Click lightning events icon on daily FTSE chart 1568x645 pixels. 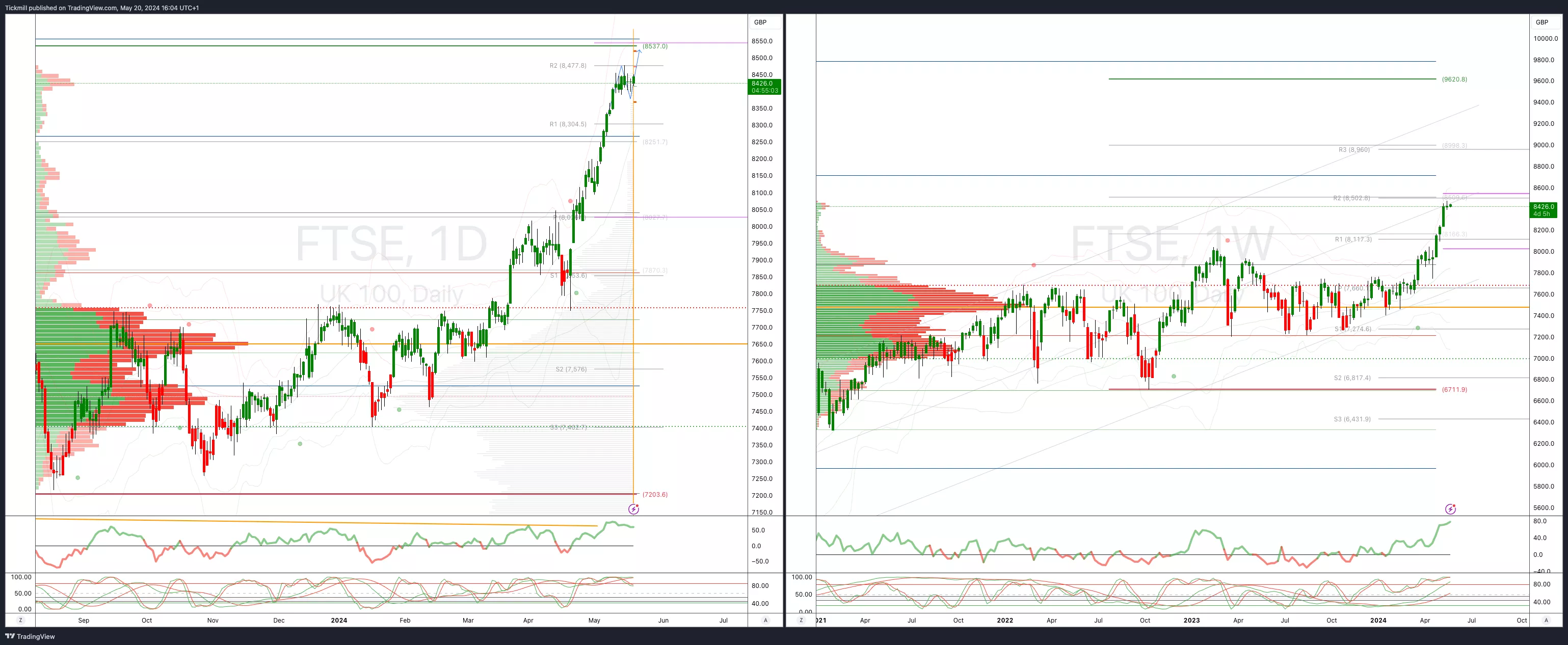click(x=633, y=508)
